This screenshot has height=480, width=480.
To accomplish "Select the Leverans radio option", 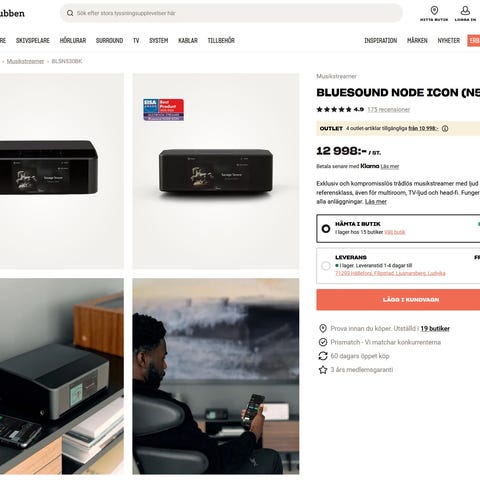I will pyautogui.click(x=326, y=266).
